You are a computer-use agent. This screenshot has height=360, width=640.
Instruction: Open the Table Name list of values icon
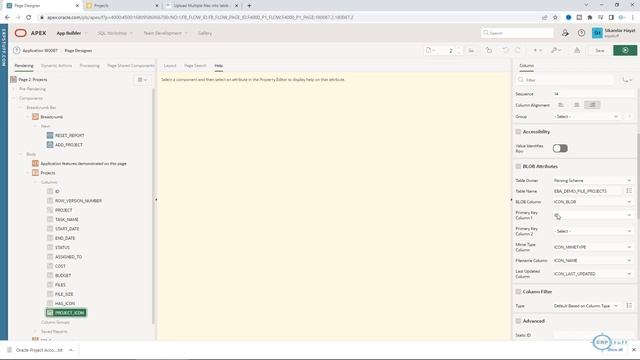[x=629, y=191]
